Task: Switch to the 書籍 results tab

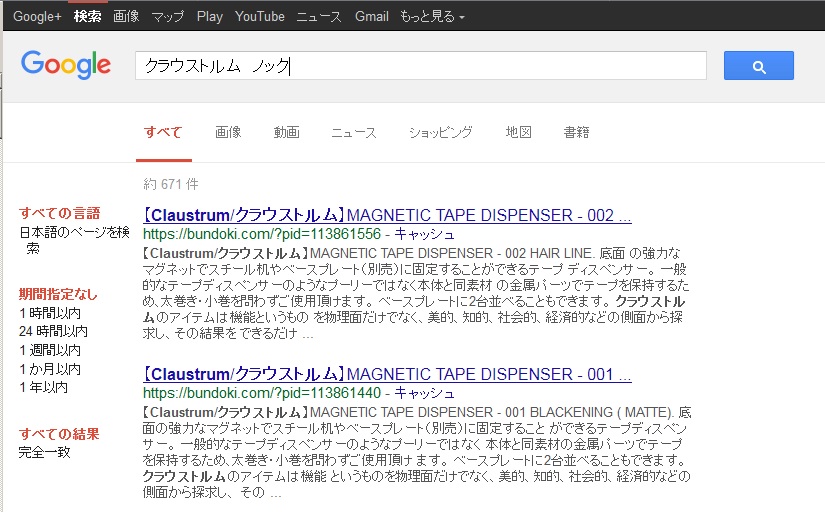Action: click(x=576, y=133)
